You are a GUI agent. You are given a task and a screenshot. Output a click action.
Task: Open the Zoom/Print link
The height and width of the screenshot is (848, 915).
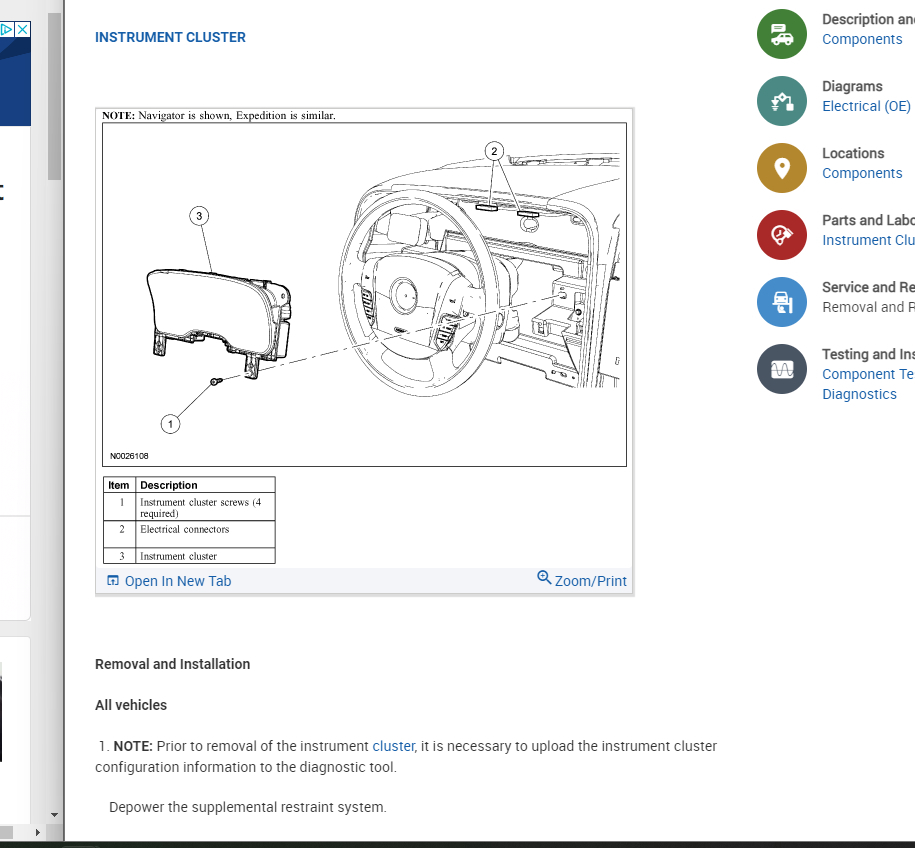(x=590, y=581)
